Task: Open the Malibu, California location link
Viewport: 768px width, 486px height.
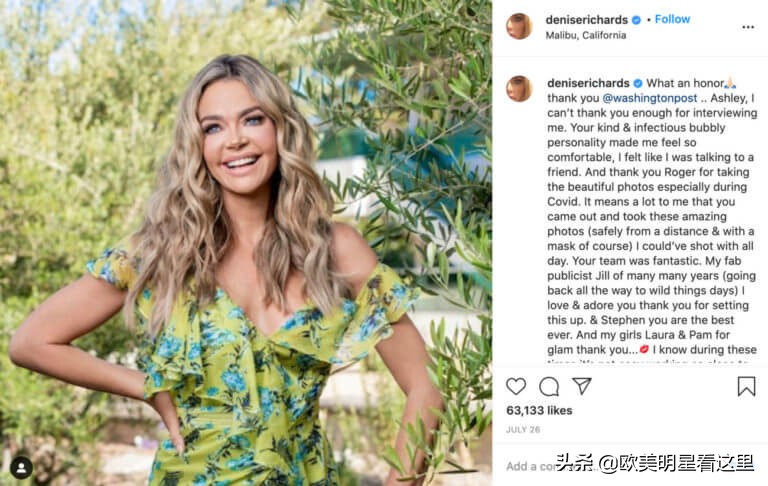Action: coord(586,35)
